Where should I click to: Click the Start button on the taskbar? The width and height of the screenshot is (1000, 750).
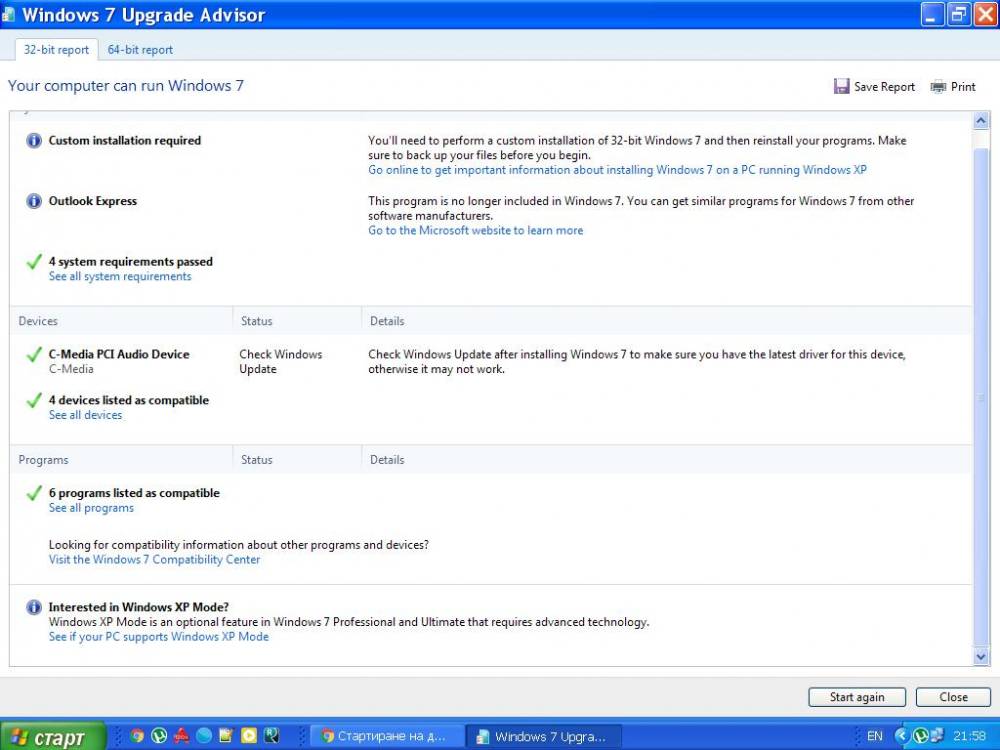point(51,737)
